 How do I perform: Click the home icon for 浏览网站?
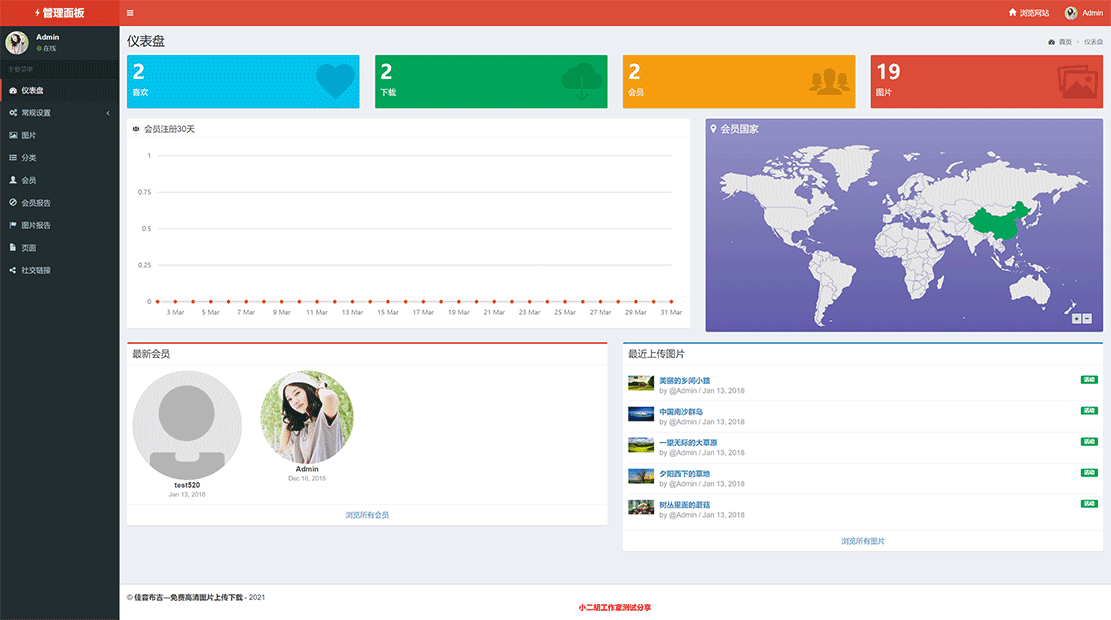1012,13
